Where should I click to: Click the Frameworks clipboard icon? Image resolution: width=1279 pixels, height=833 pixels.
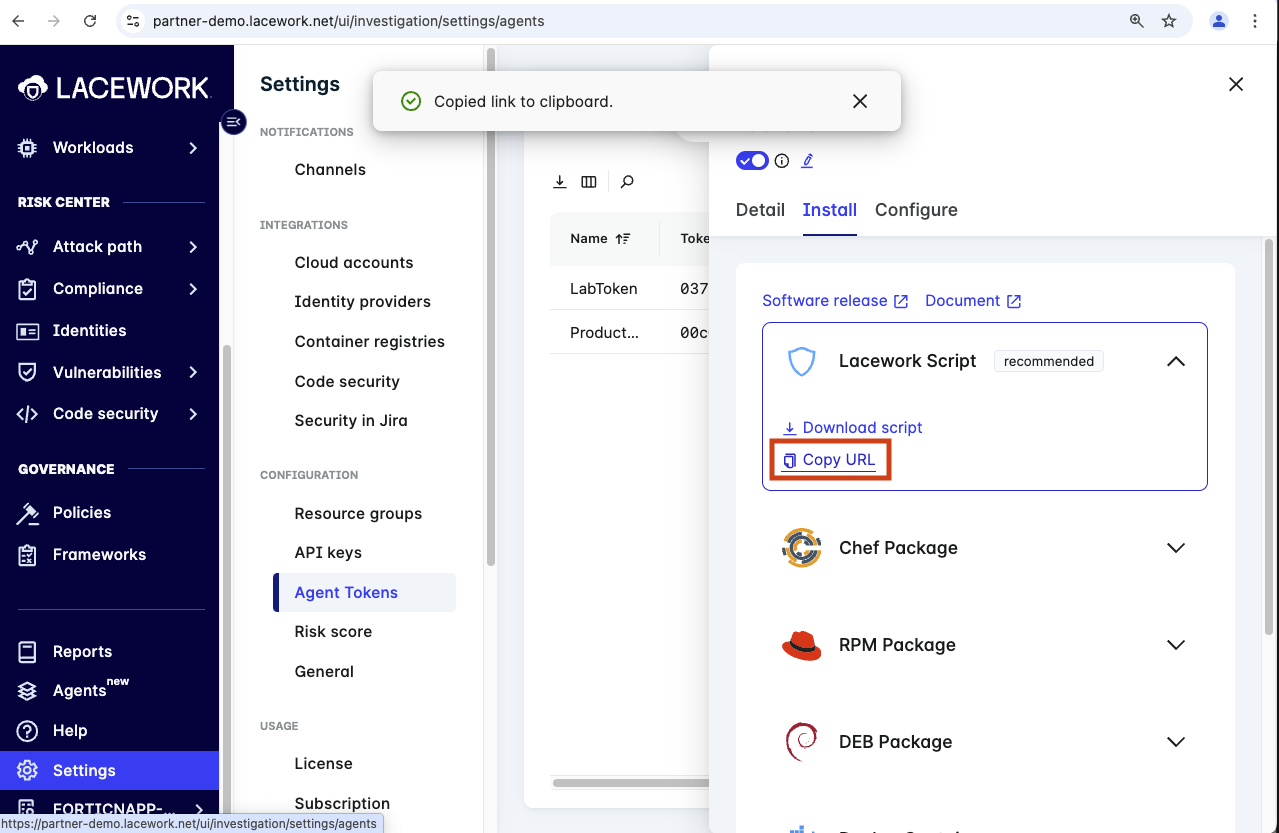coord(28,555)
